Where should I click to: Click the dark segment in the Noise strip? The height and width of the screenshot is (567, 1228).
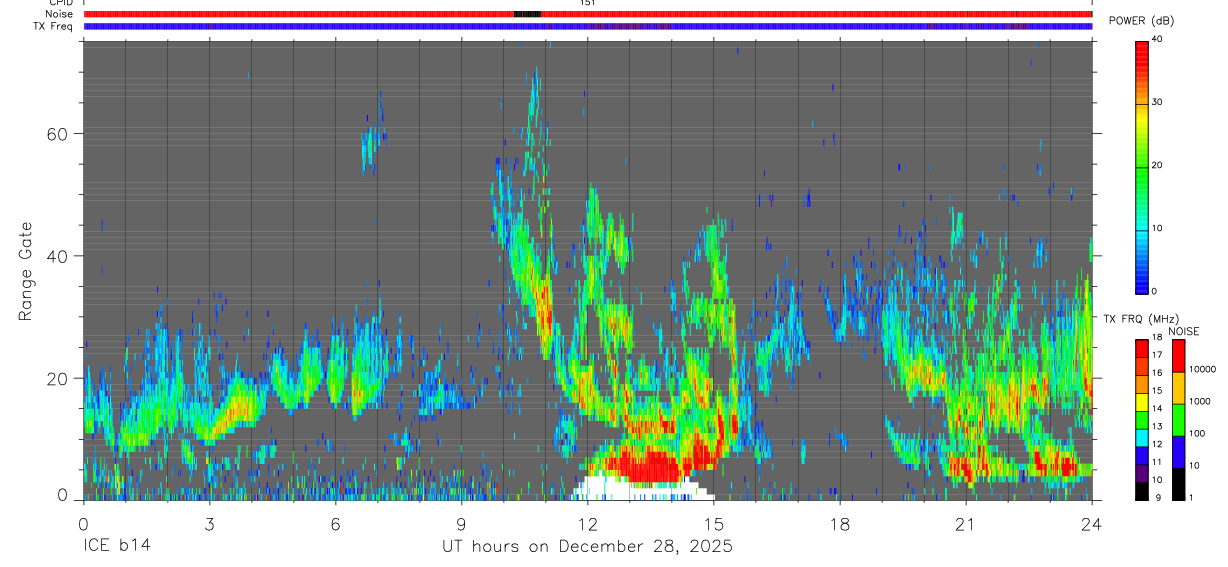pos(527,14)
